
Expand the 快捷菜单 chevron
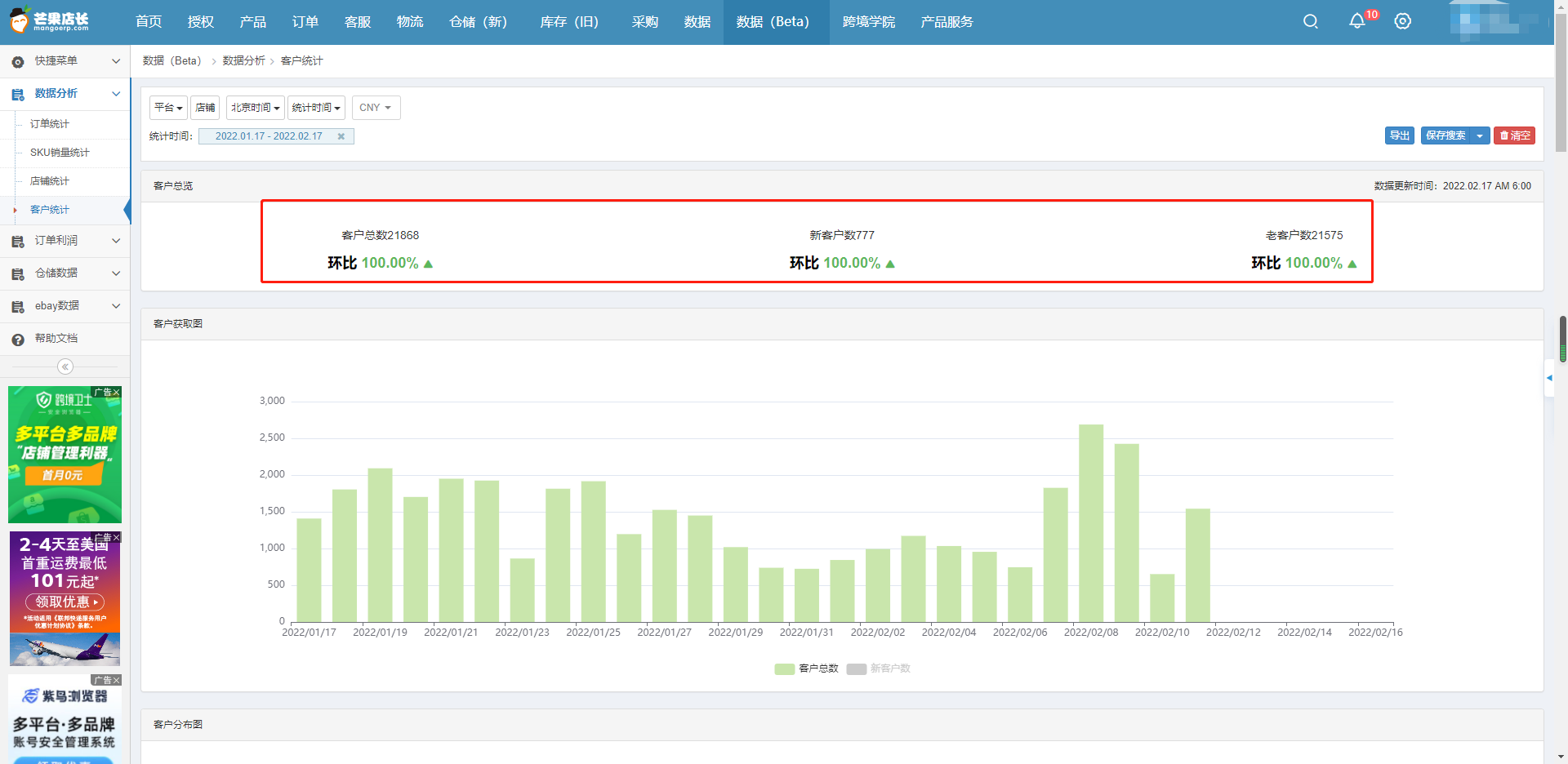116,61
